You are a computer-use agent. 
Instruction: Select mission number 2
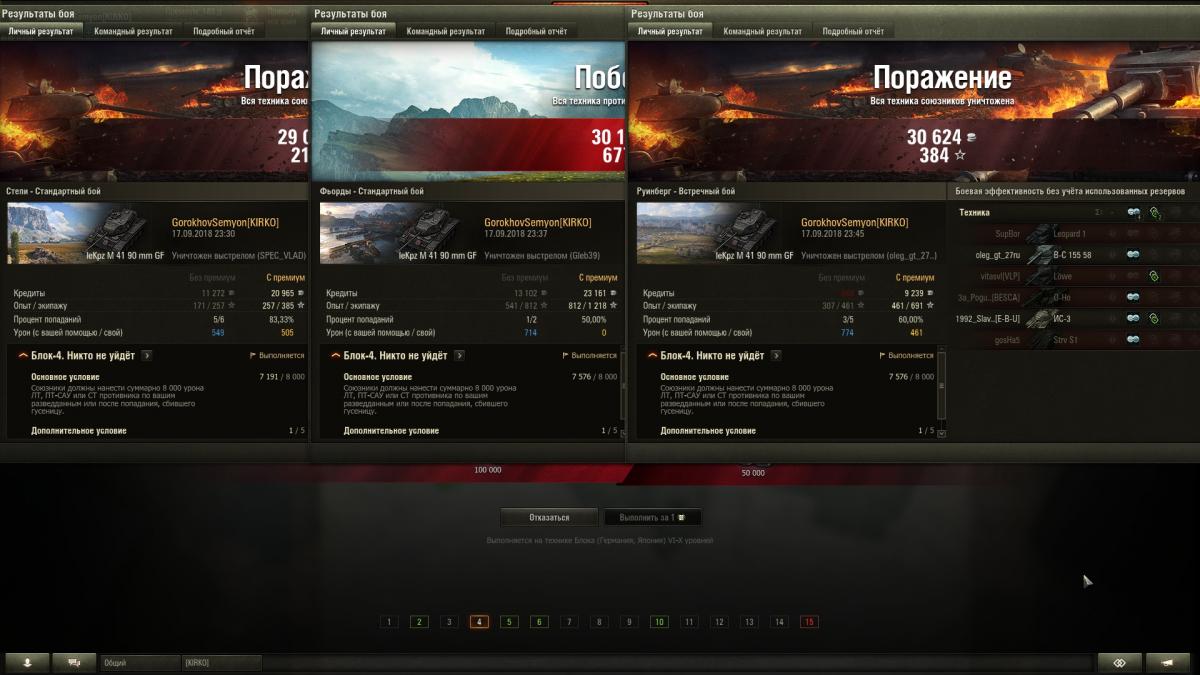(x=419, y=622)
